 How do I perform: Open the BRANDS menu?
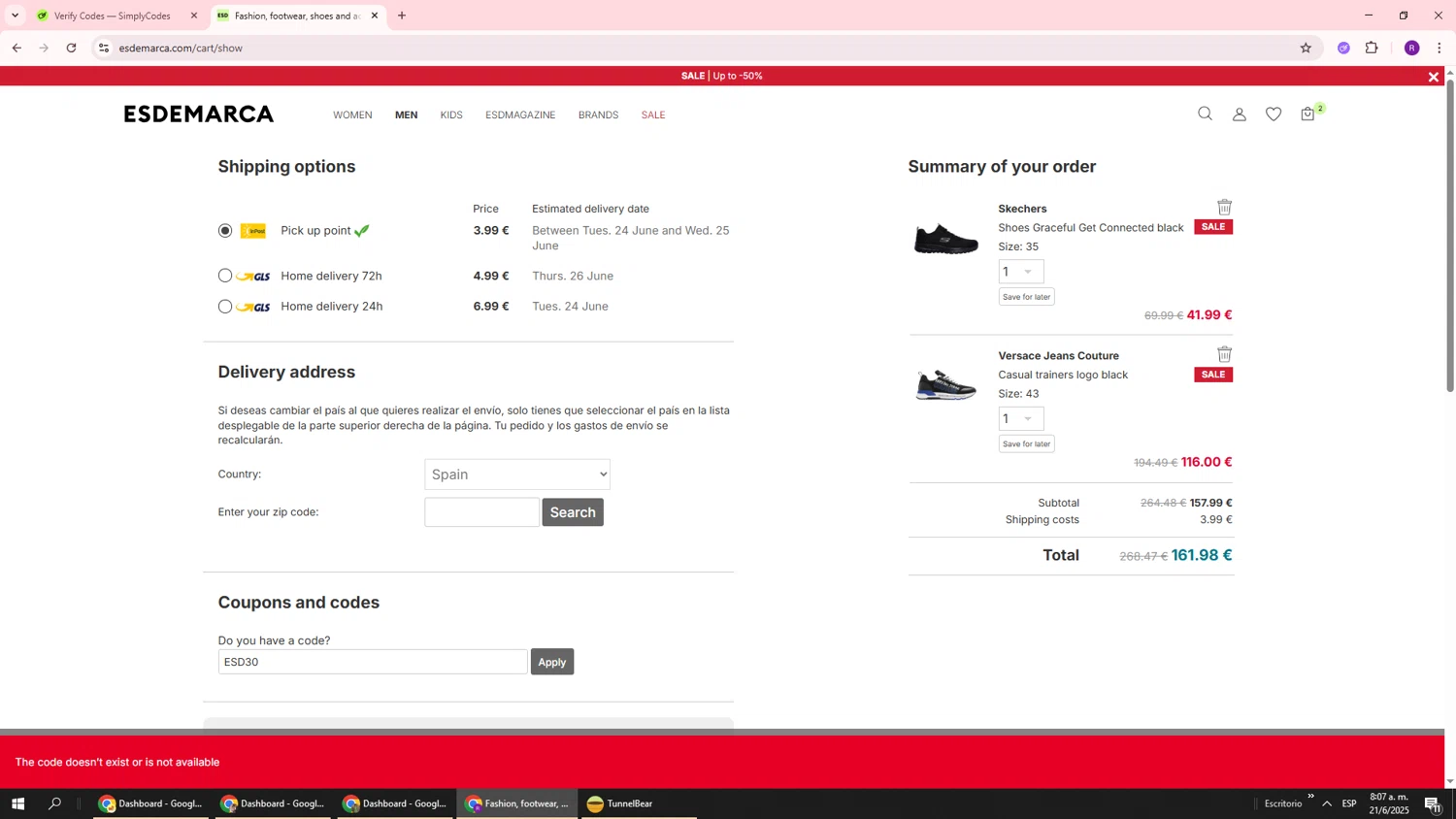598,115
